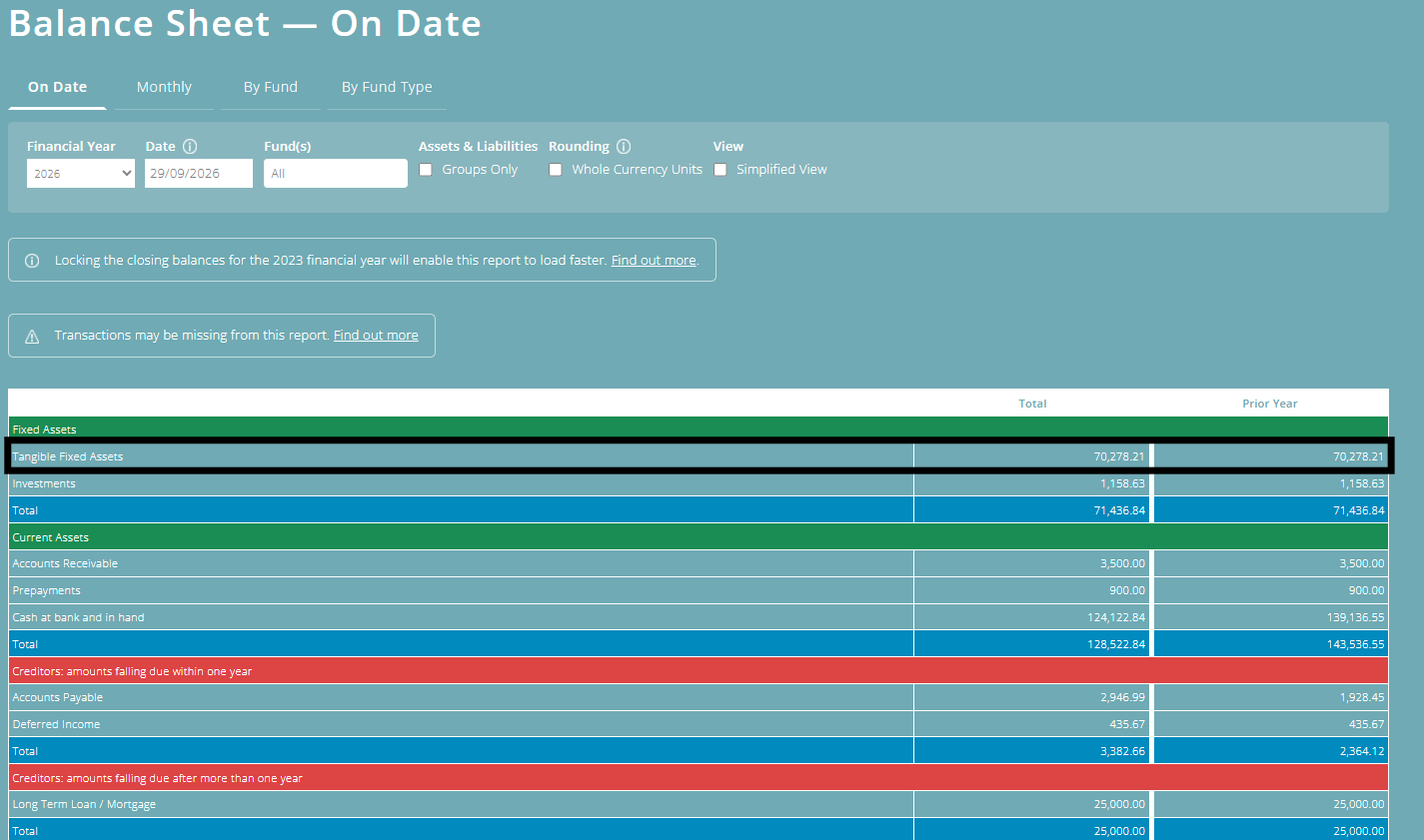1424x840 pixels.
Task: Click the info icon next to Date
Action: pyautogui.click(x=190, y=146)
